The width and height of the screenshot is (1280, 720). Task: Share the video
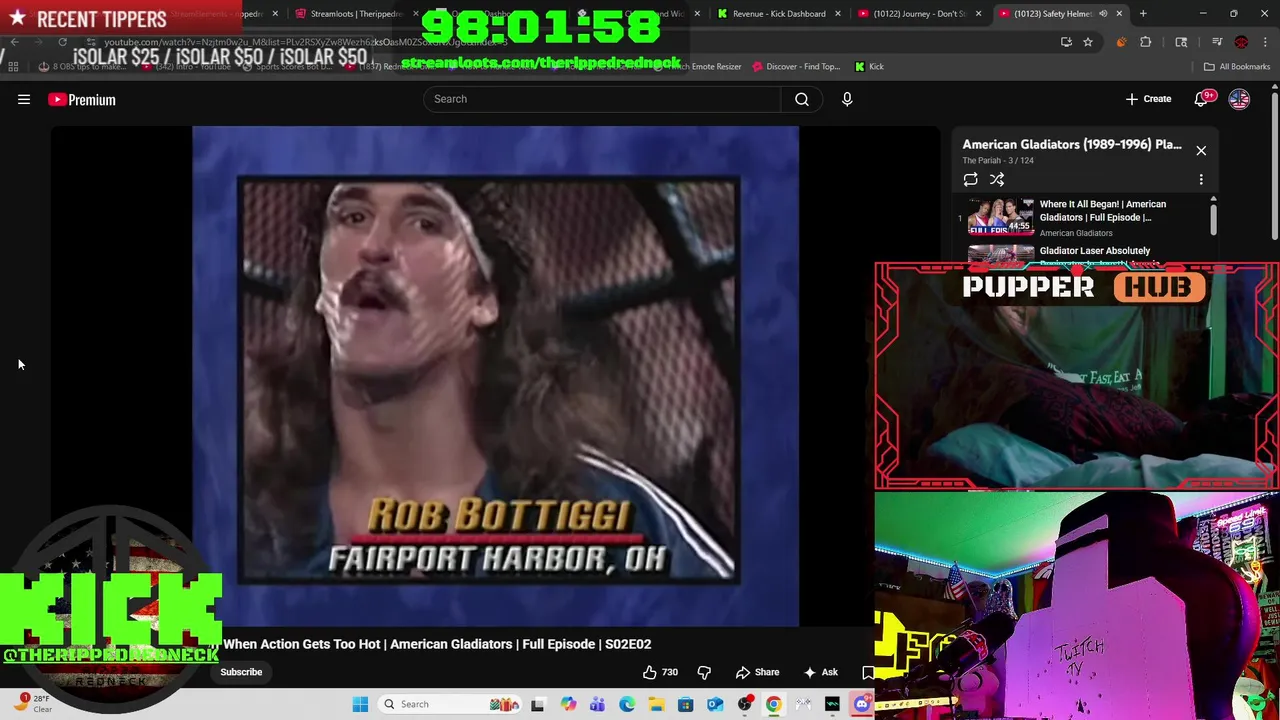[757, 672]
